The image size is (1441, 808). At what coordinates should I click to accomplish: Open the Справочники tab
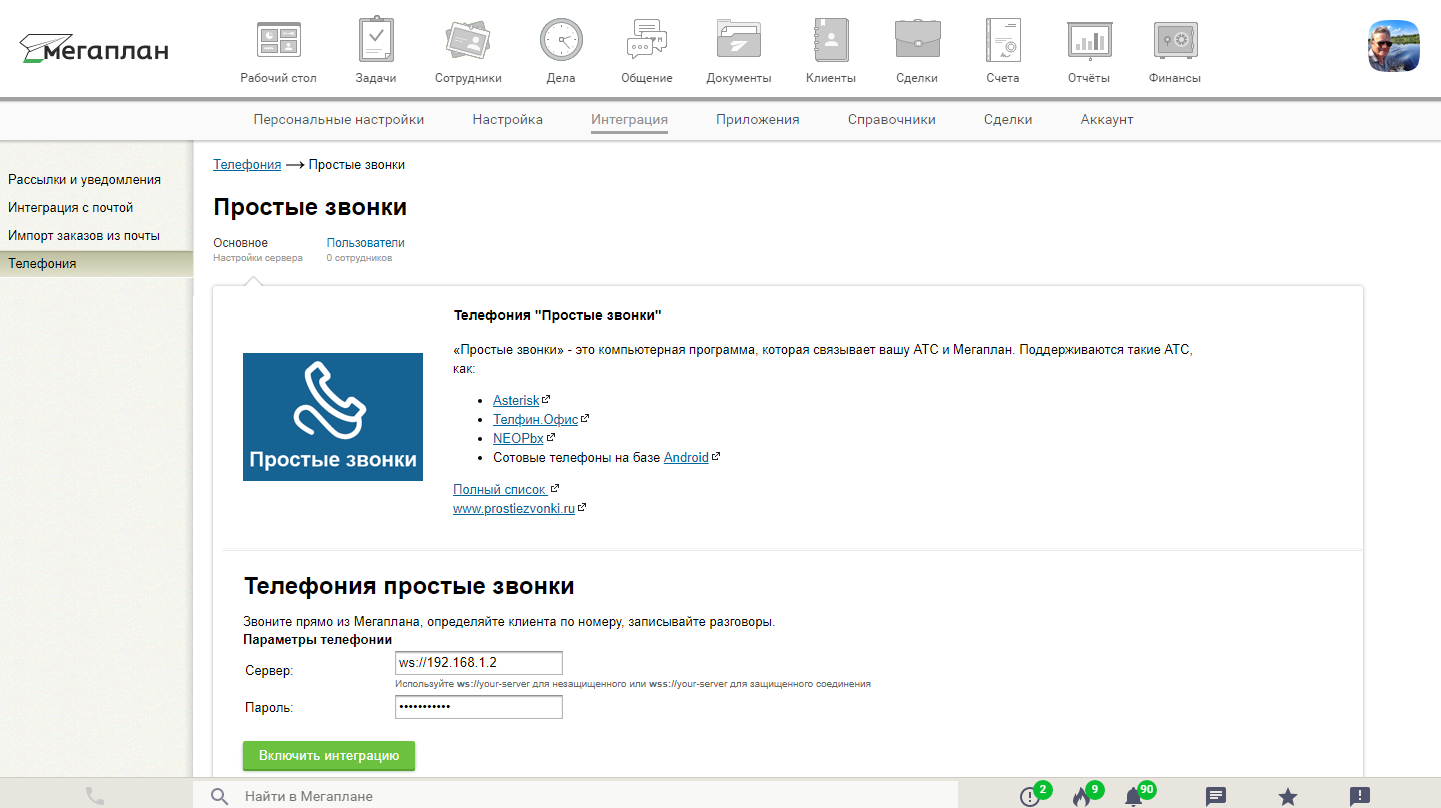tap(892, 119)
